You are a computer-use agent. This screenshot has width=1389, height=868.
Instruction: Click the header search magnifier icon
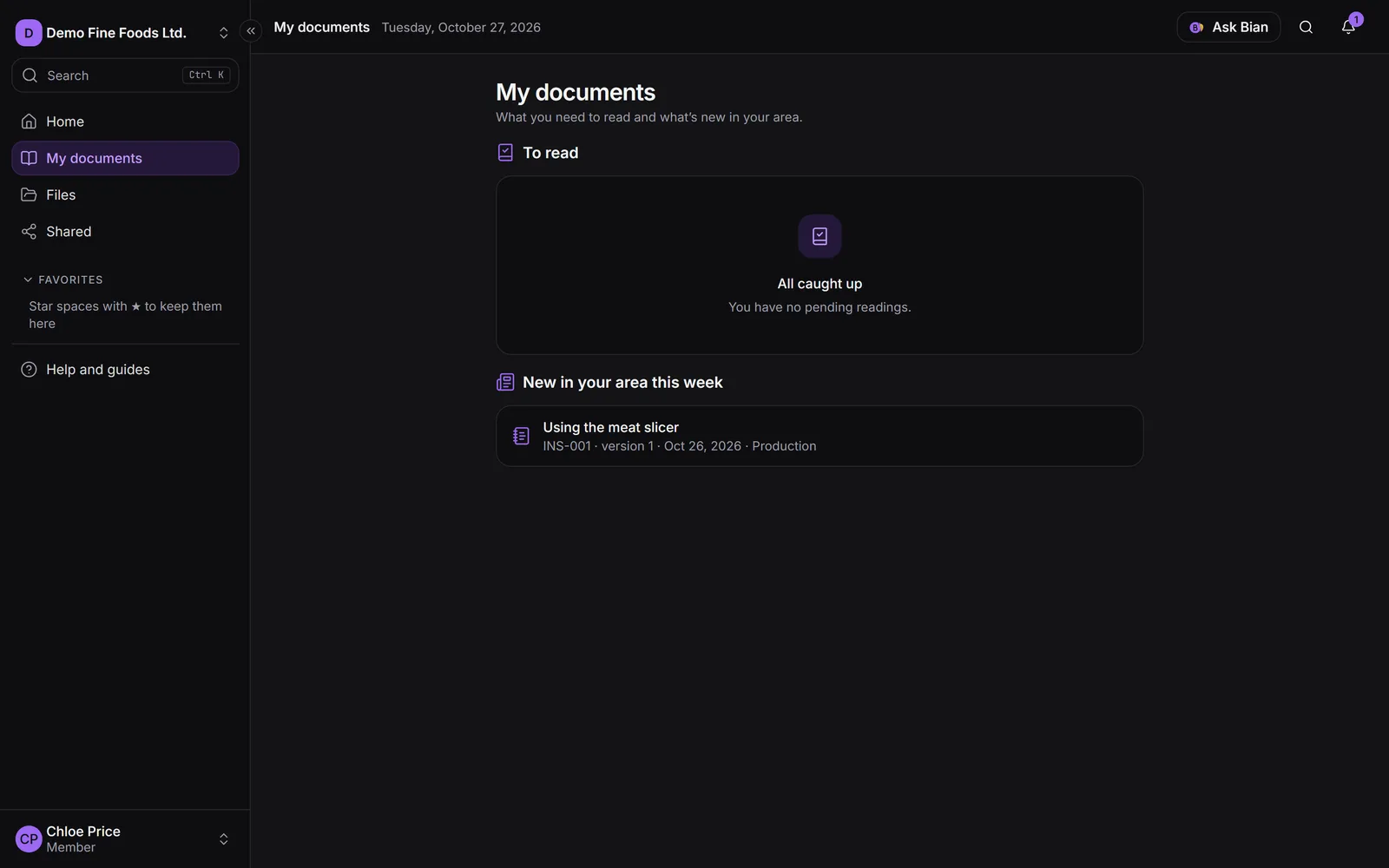(1306, 27)
